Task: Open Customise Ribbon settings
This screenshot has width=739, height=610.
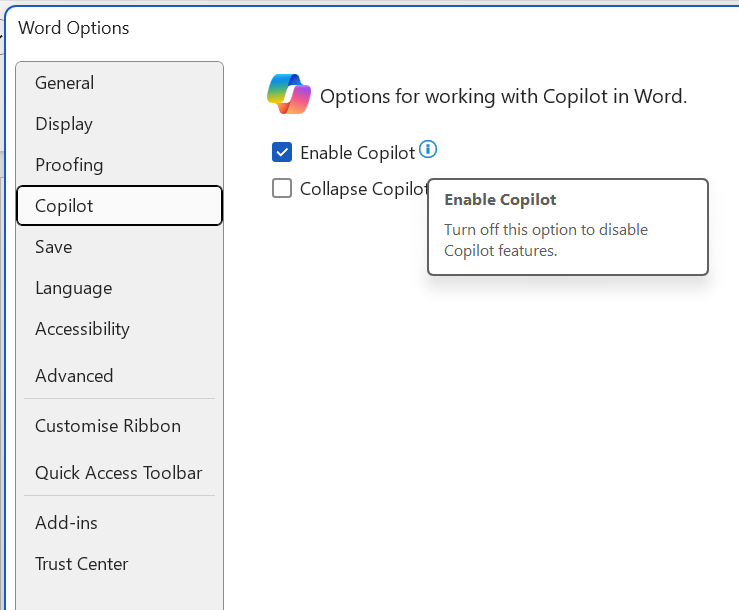Action: tap(119, 426)
